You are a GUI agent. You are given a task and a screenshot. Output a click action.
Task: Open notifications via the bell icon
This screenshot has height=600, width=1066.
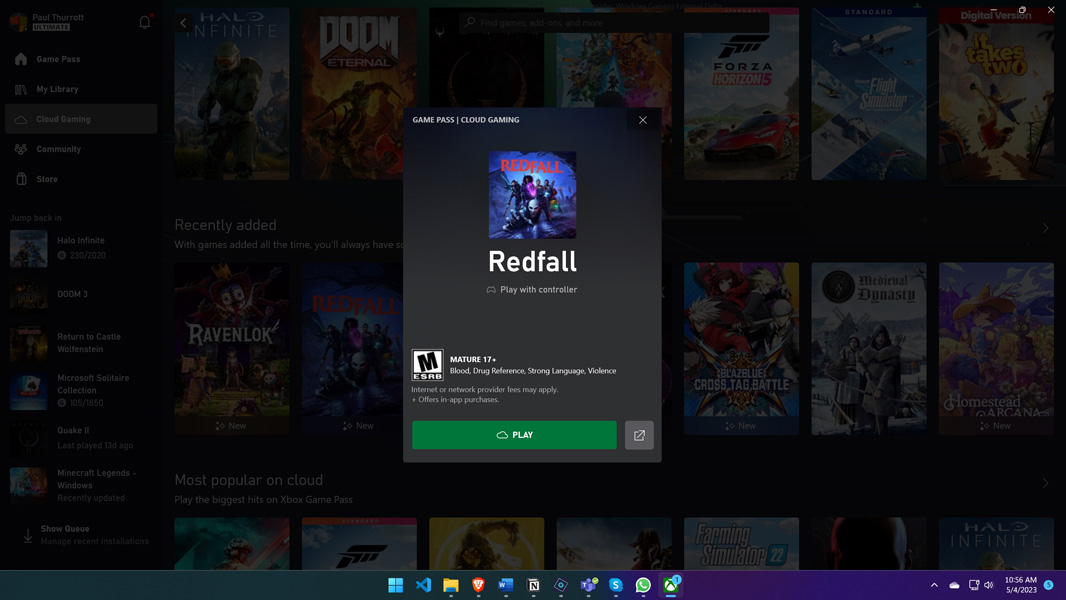144,20
